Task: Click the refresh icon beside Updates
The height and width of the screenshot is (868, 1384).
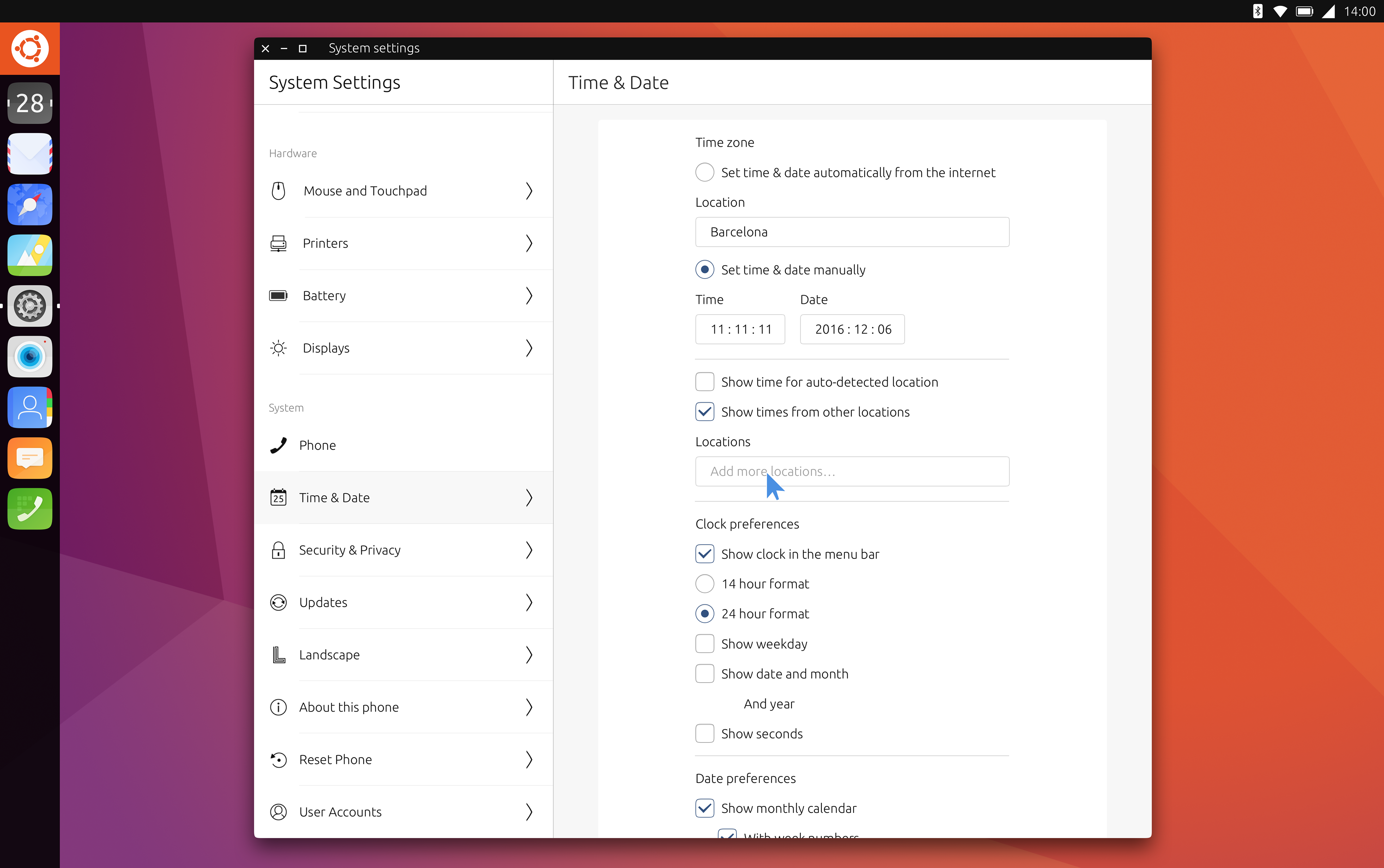Action: [278, 602]
